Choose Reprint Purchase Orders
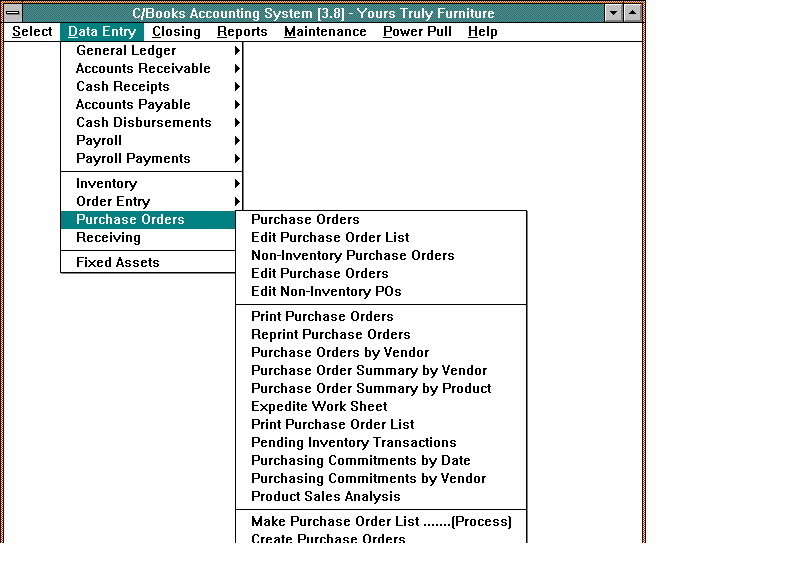 pyautogui.click(x=330, y=335)
